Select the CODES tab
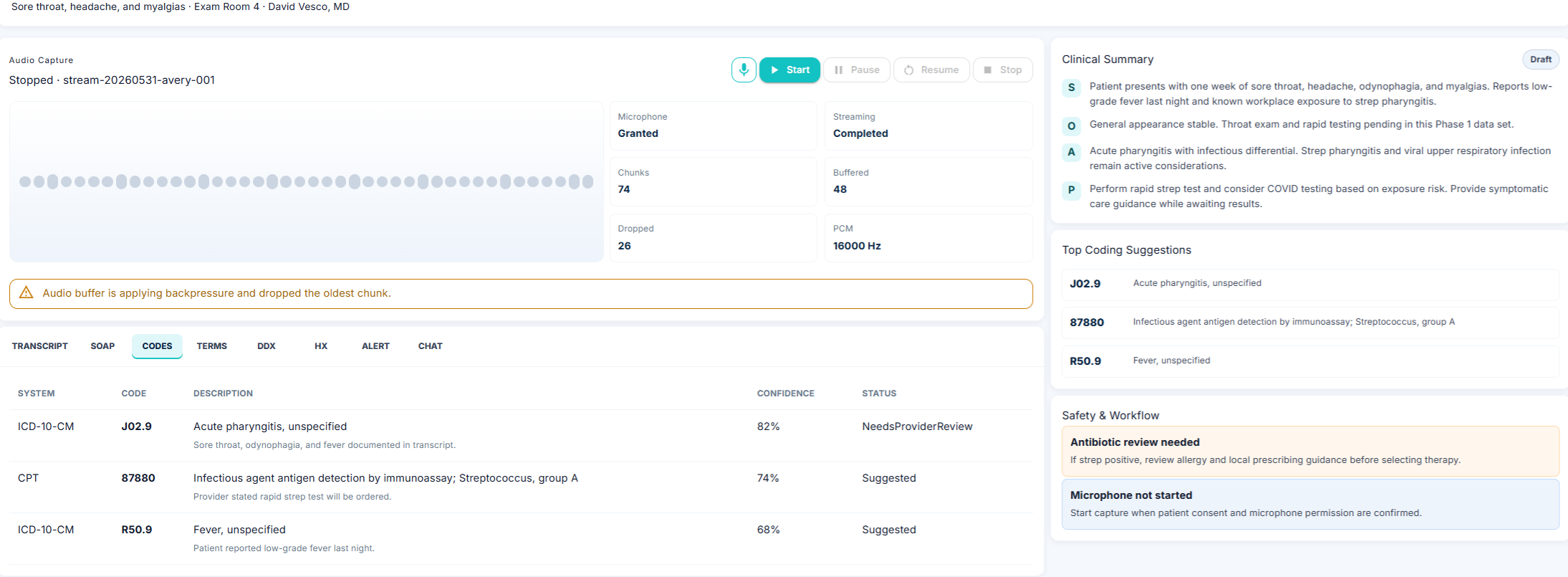Viewport: 1568px width, 577px height. [x=157, y=346]
